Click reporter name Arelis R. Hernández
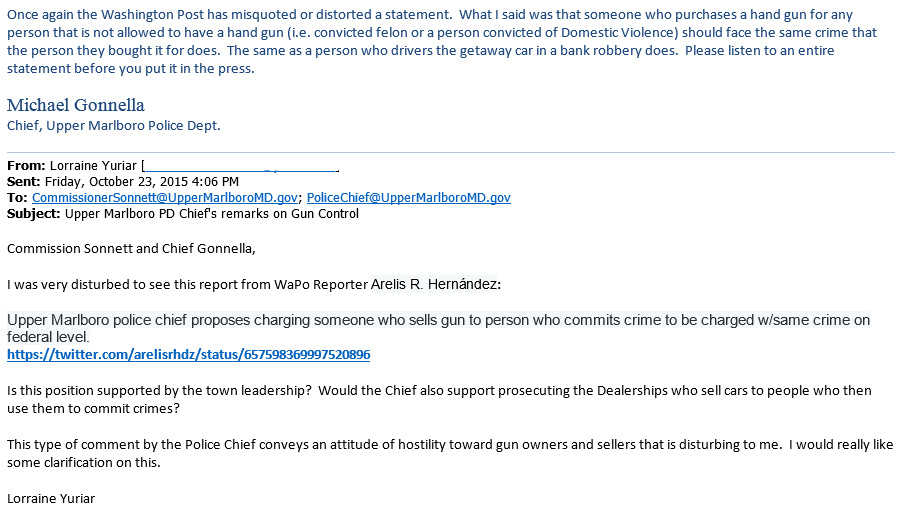909x515 pixels. pyautogui.click(x=435, y=285)
